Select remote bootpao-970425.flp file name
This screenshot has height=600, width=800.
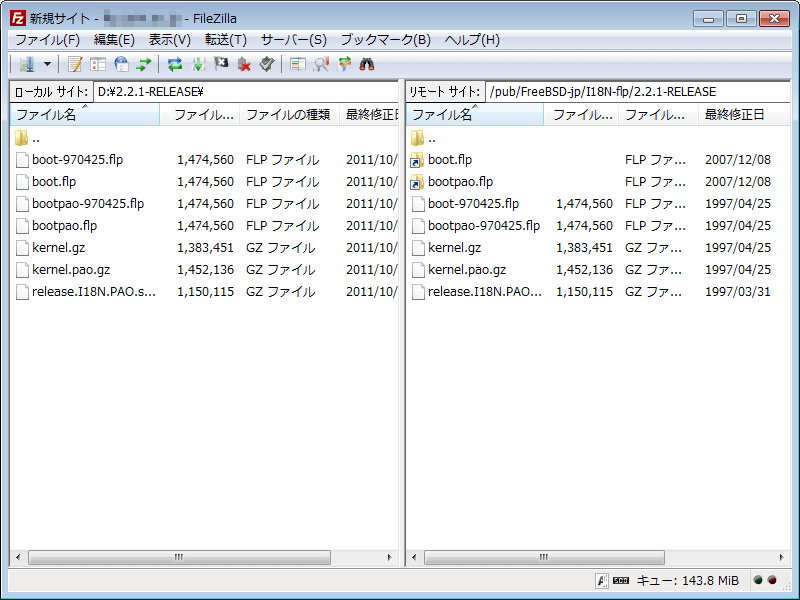pos(484,226)
